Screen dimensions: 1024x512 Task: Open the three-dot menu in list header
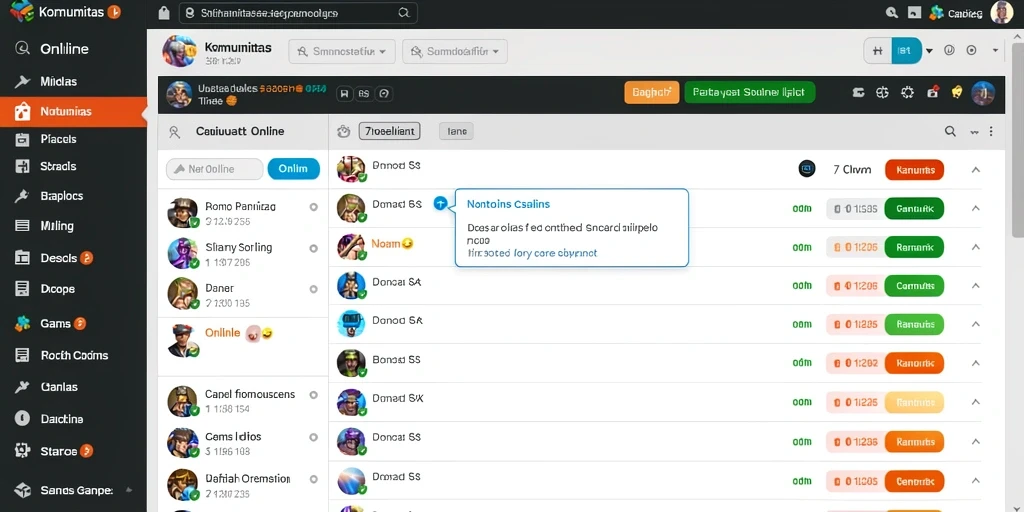991,131
